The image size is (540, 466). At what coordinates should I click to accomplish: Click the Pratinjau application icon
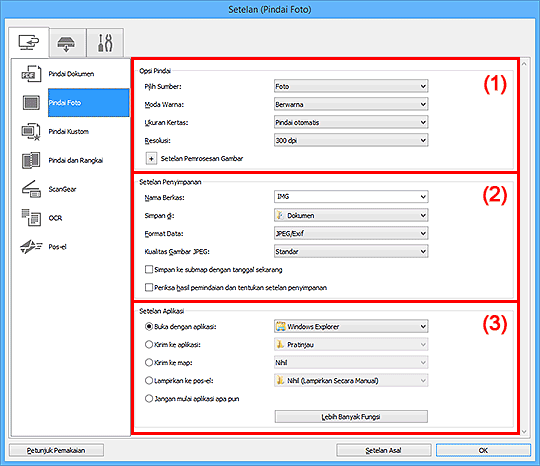pyautogui.click(x=280, y=344)
